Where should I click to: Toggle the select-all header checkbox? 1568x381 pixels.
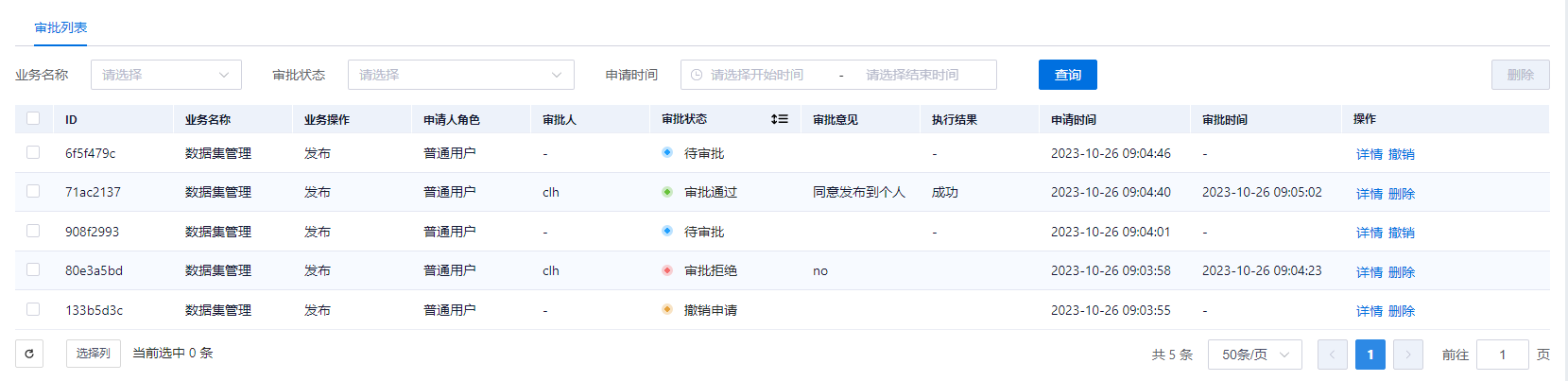click(x=33, y=119)
